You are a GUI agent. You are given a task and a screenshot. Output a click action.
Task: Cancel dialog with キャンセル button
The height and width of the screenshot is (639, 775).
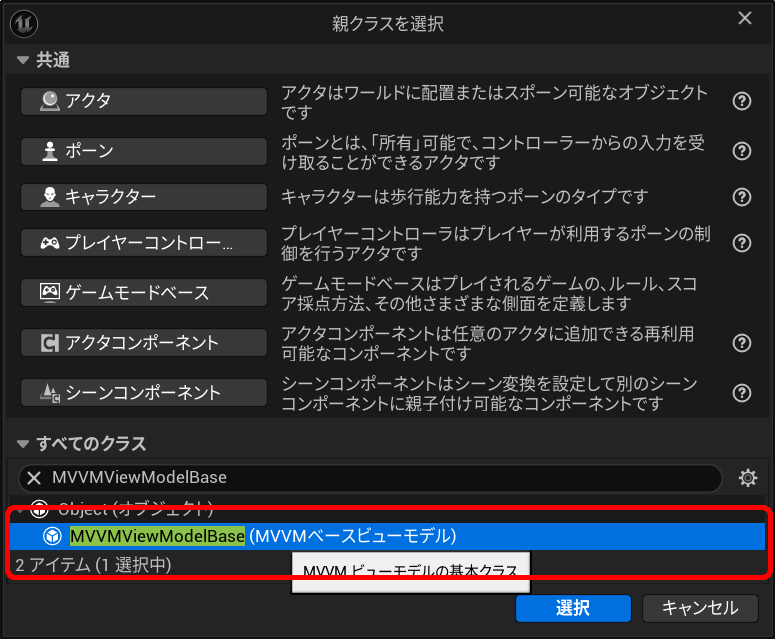[700, 608]
